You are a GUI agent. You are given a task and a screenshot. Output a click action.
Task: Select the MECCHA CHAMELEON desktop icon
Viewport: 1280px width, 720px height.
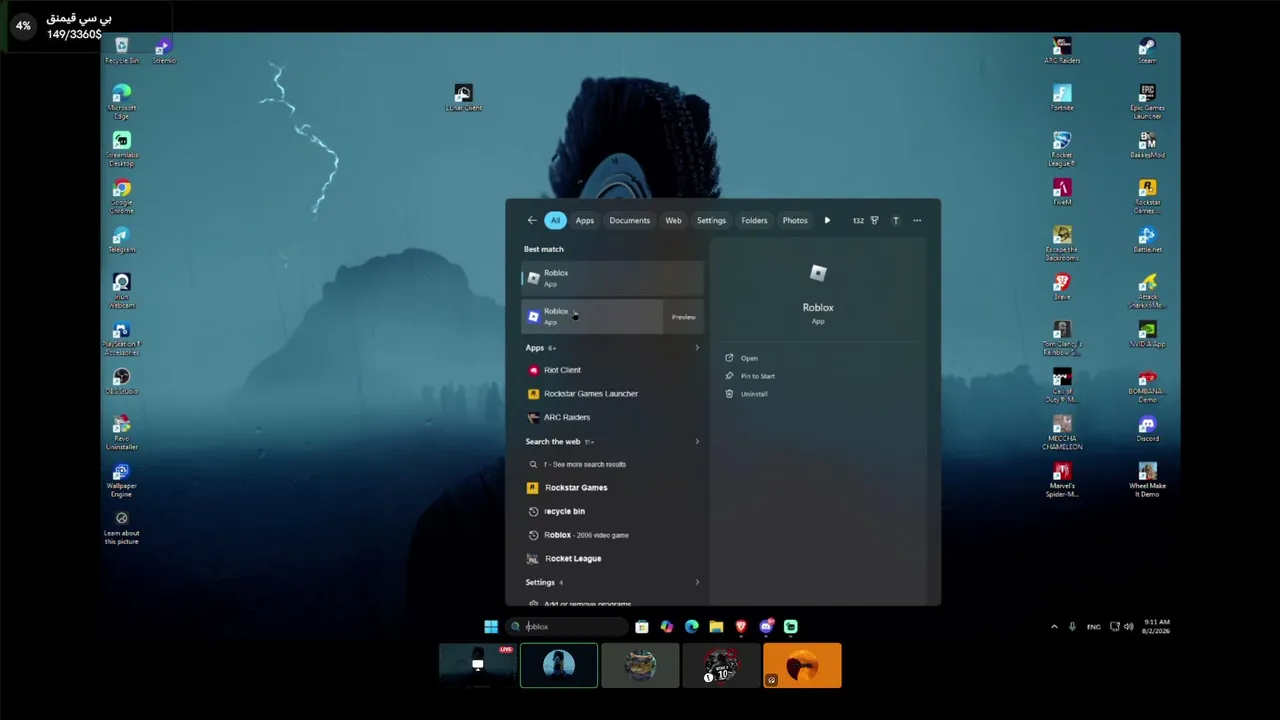coord(1062,433)
